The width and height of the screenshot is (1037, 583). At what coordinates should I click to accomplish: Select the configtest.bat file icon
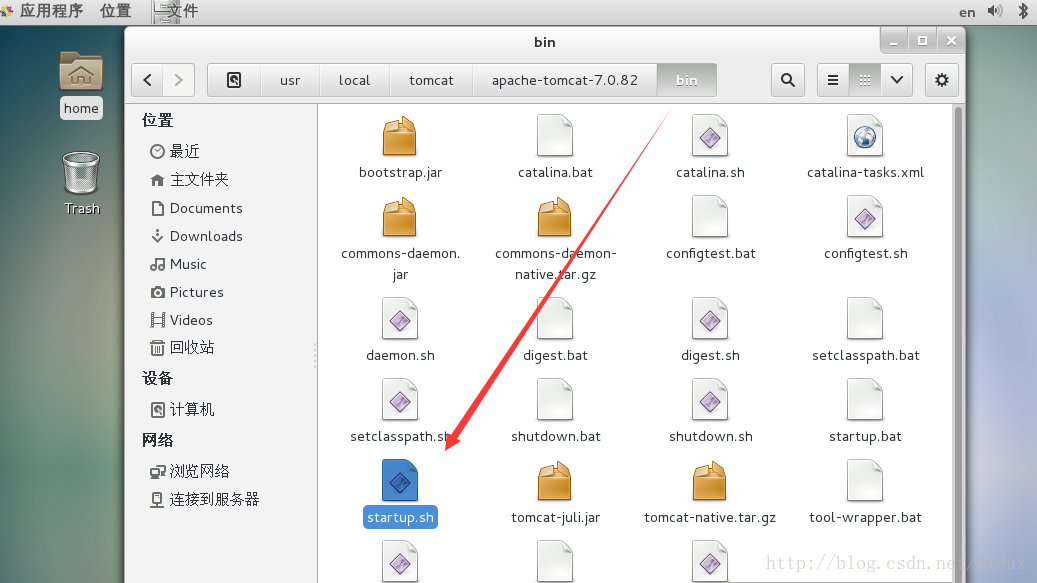pyautogui.click(x=710, y=217)
